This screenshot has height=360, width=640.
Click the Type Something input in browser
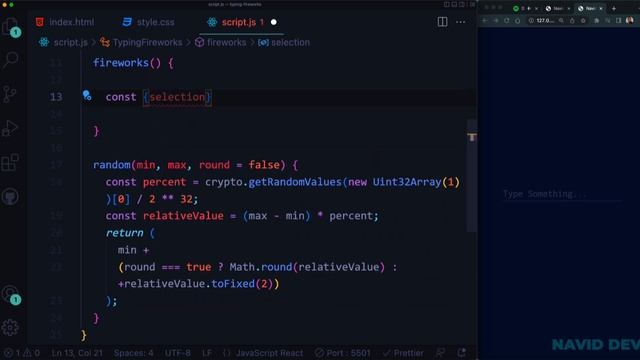tap(562, 194)
